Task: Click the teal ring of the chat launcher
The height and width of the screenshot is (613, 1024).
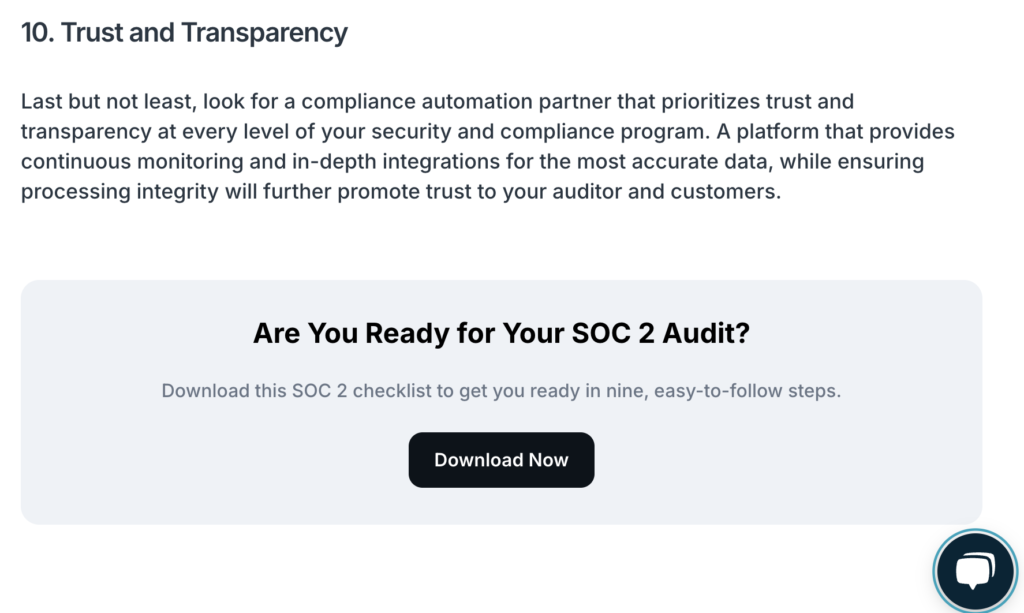Action: 936,572
